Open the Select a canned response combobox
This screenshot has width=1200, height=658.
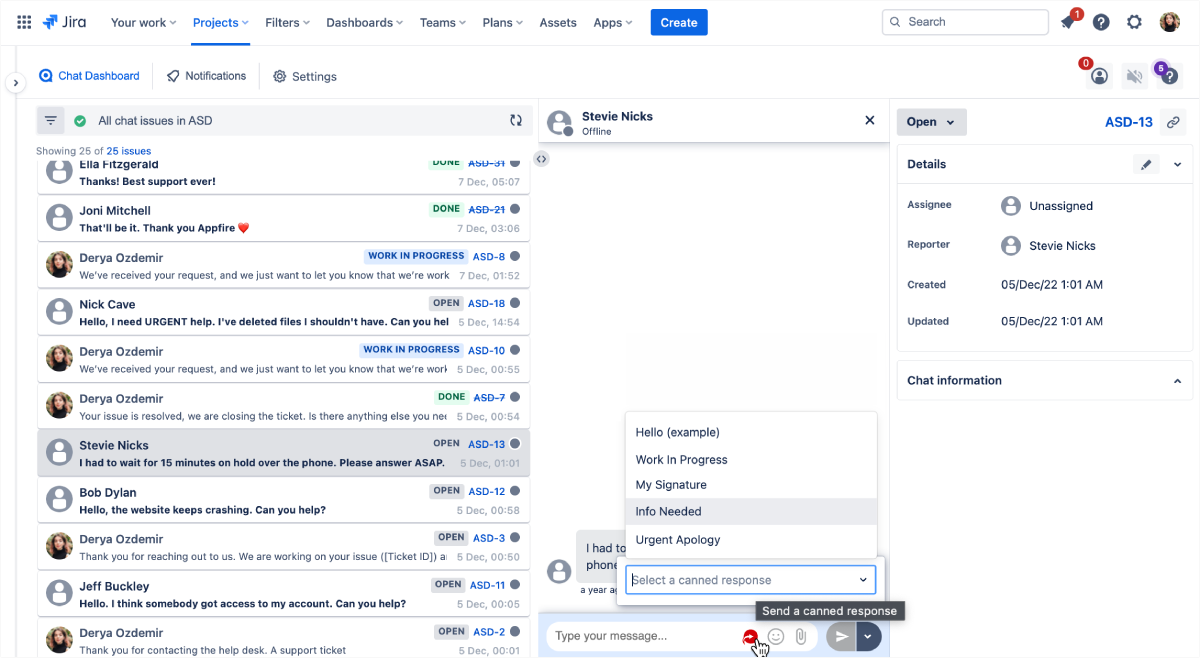[750, 580]
